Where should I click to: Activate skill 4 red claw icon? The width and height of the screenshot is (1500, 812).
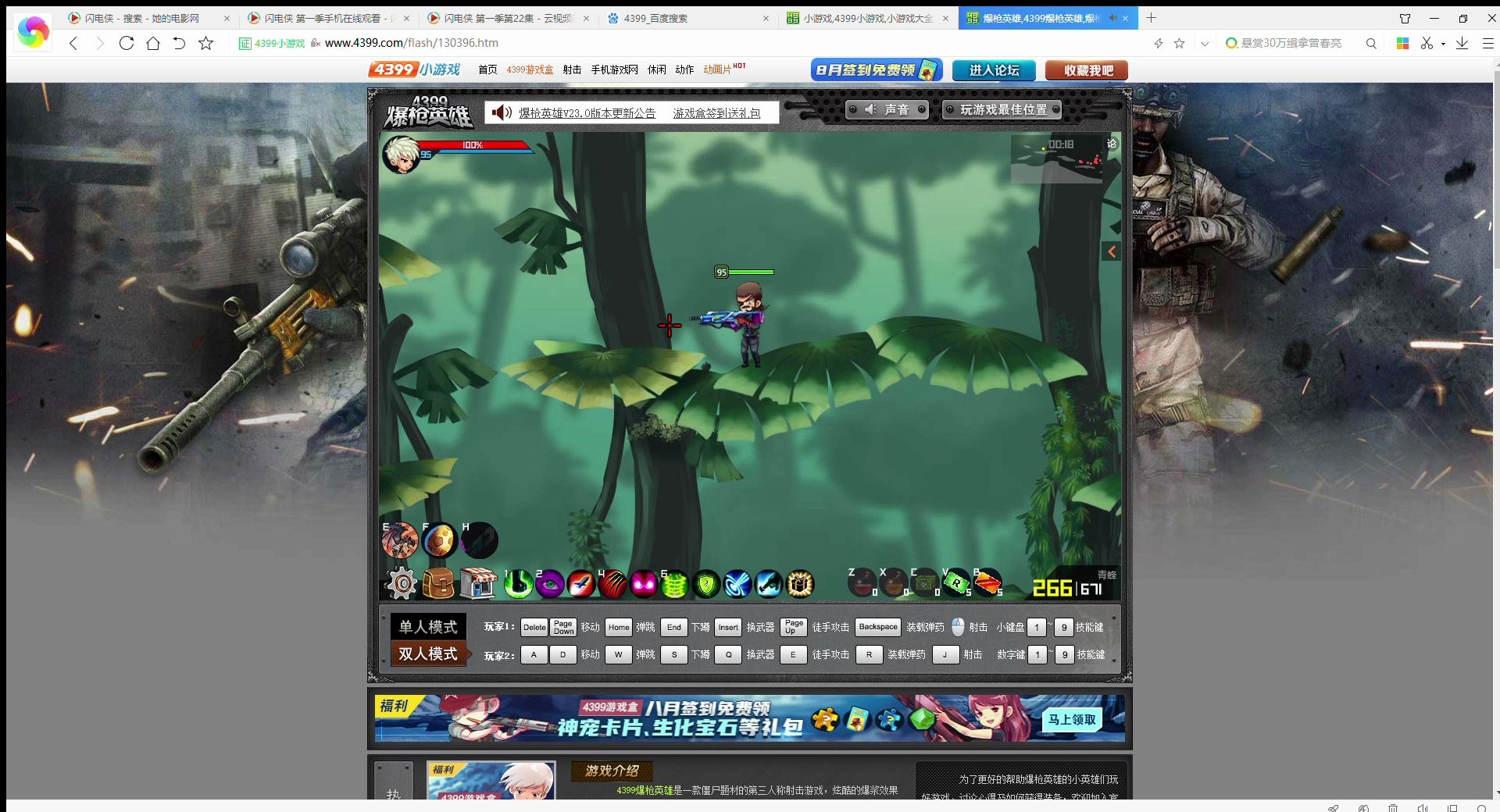[612, 584]
